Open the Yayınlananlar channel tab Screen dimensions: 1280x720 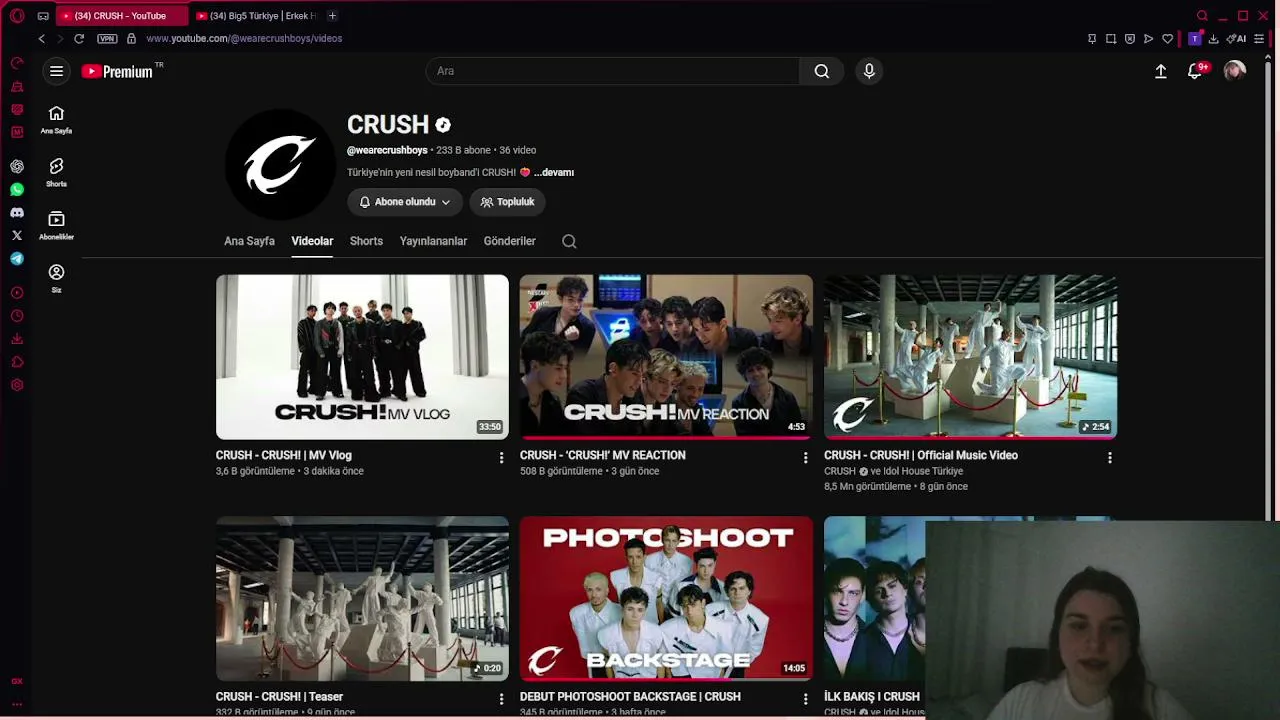pyautogui.click(x=433, y=241)
